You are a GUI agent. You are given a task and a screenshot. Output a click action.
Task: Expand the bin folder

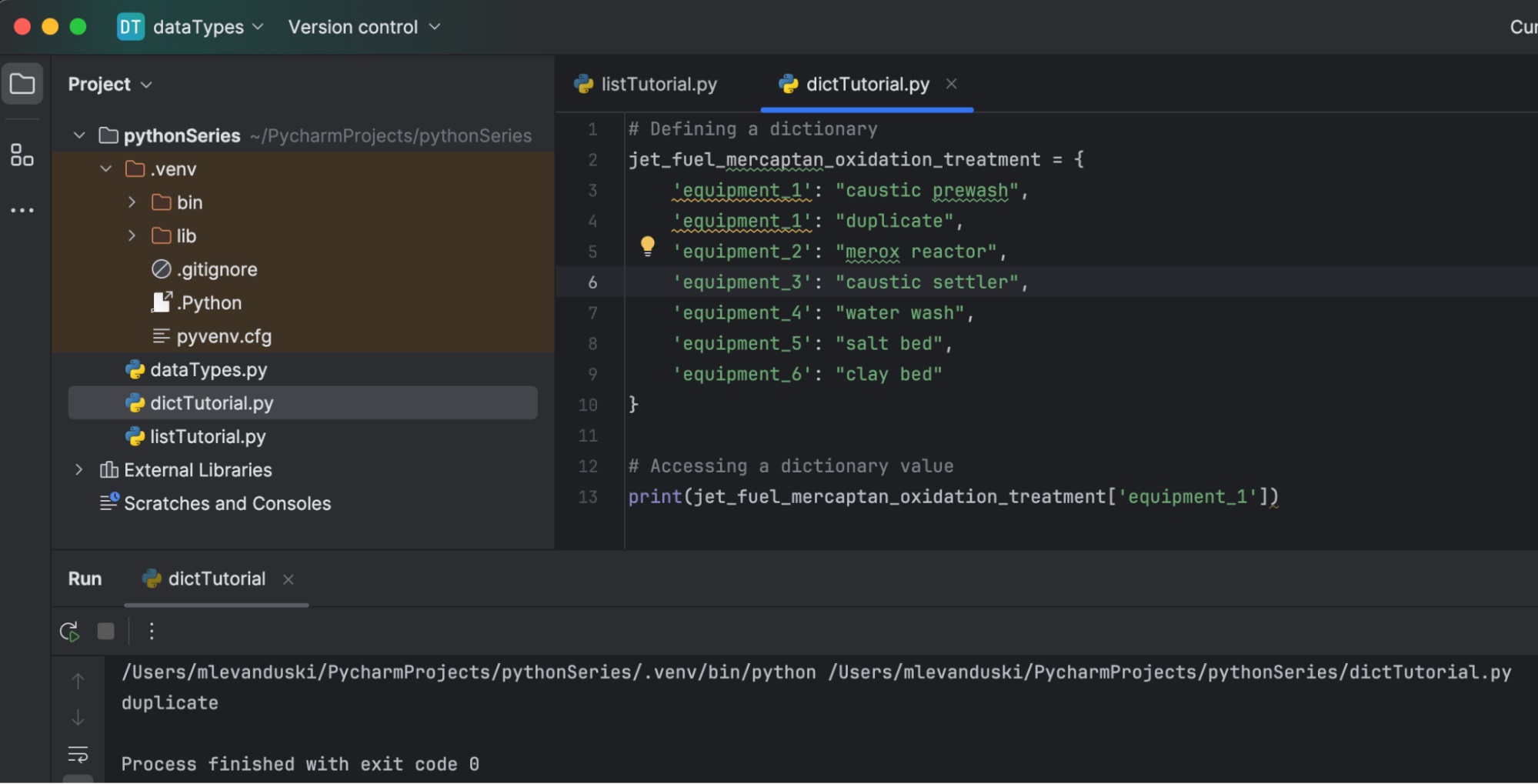coord(132,202)
